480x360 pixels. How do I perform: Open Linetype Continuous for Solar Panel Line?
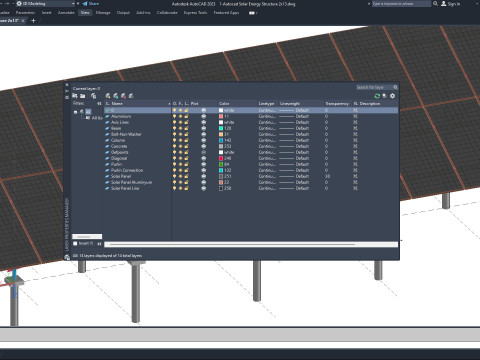point(267,188)
